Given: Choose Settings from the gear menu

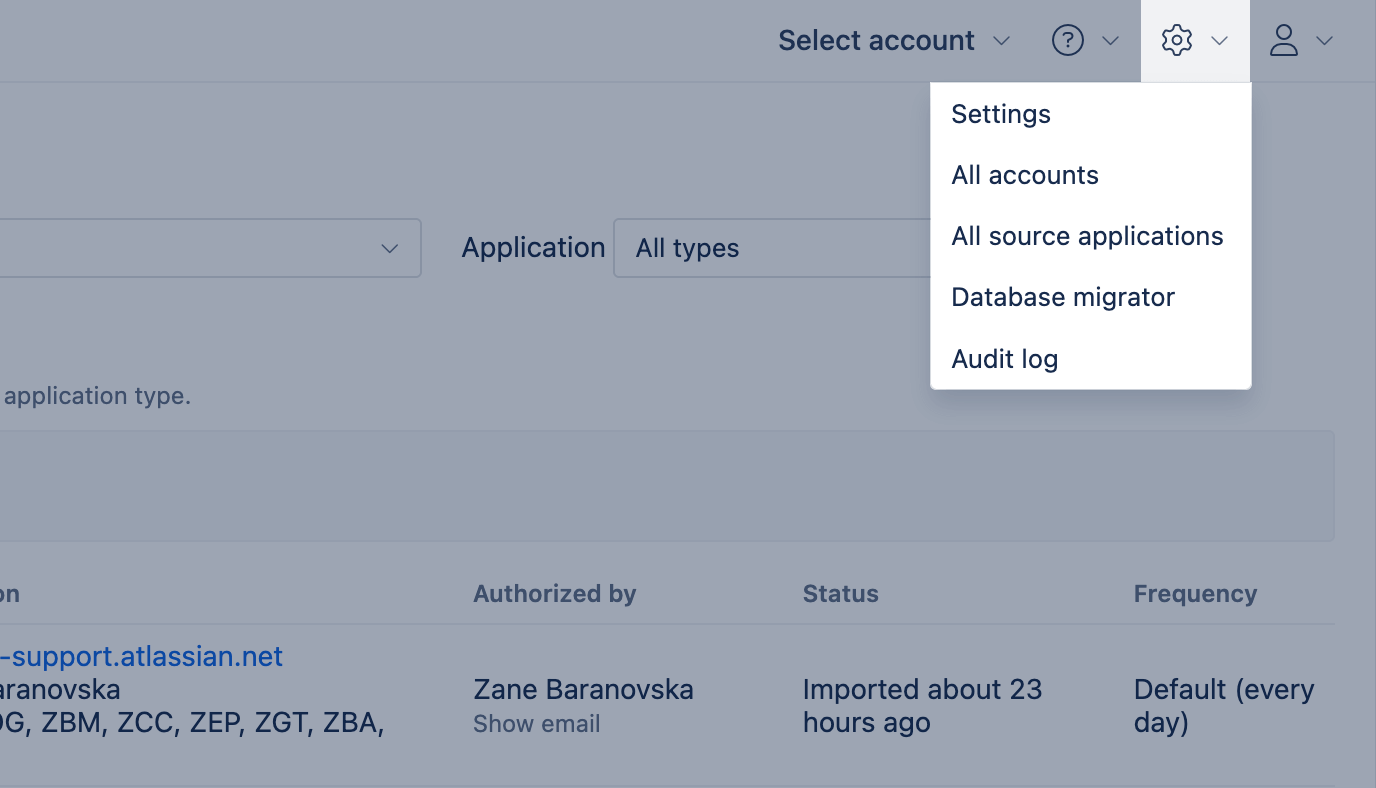Looking at the screenshot, I should pyautogui.click(x=1001, y=114).
